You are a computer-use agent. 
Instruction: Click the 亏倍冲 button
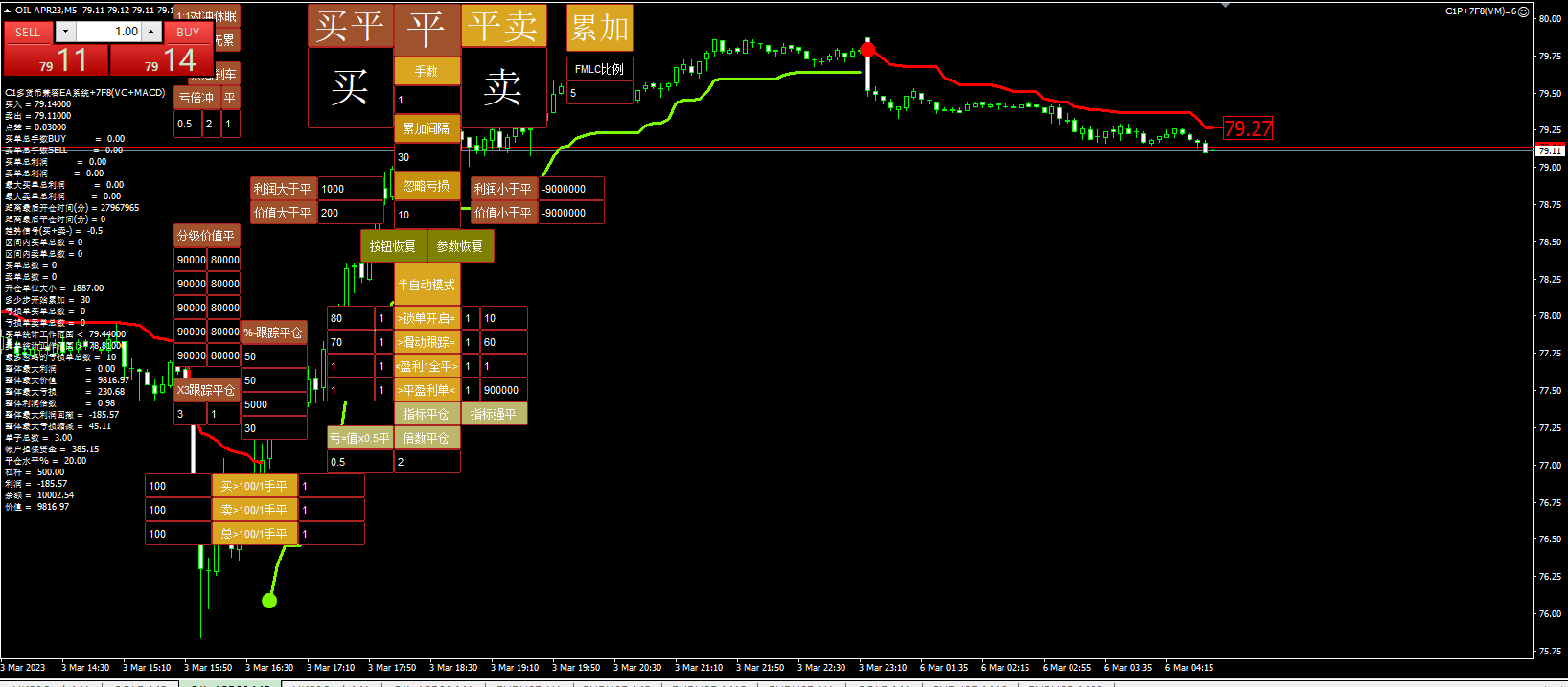coord(197,98)
